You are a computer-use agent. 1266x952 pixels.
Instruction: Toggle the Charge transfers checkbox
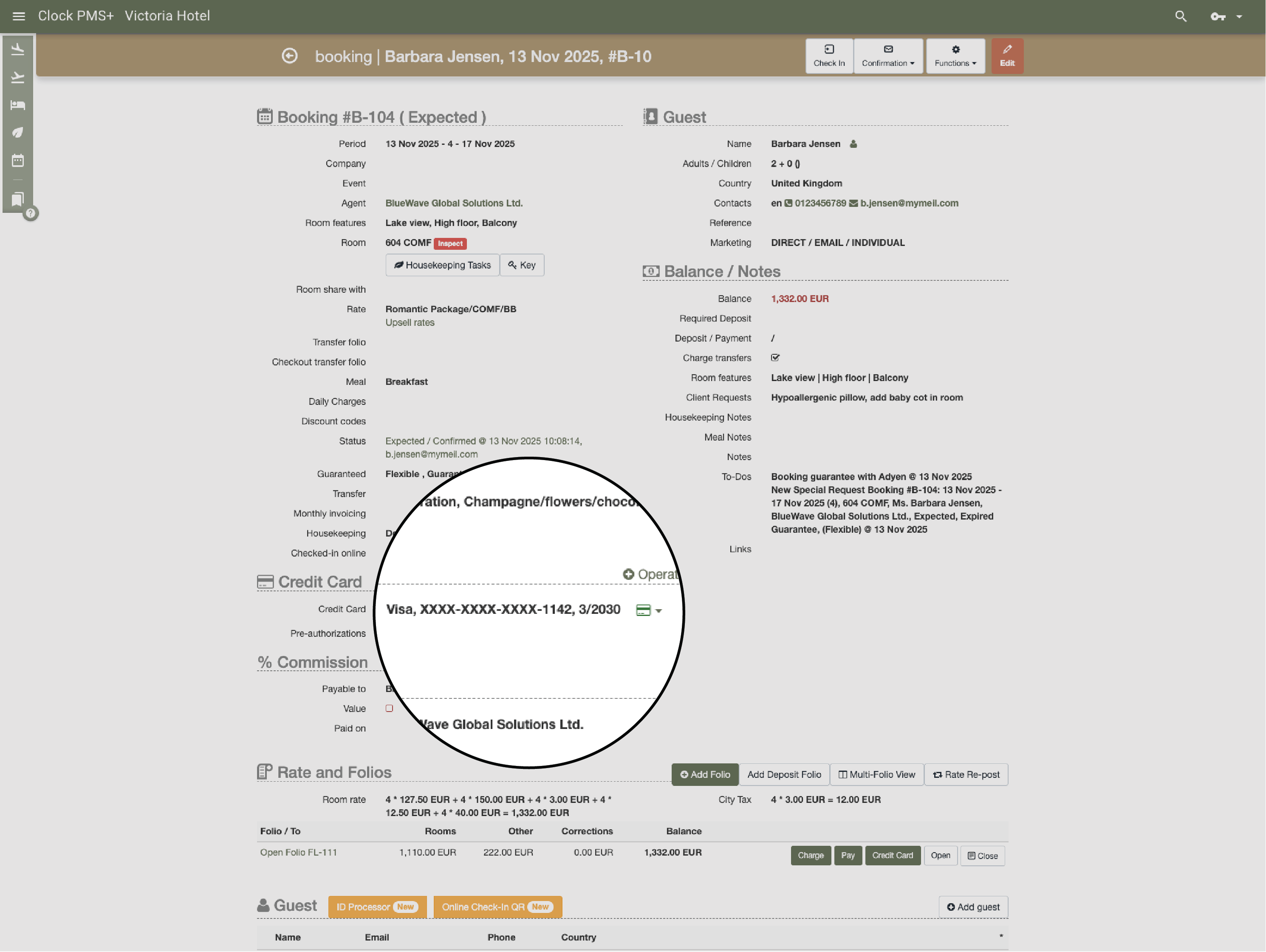[775, 358]
